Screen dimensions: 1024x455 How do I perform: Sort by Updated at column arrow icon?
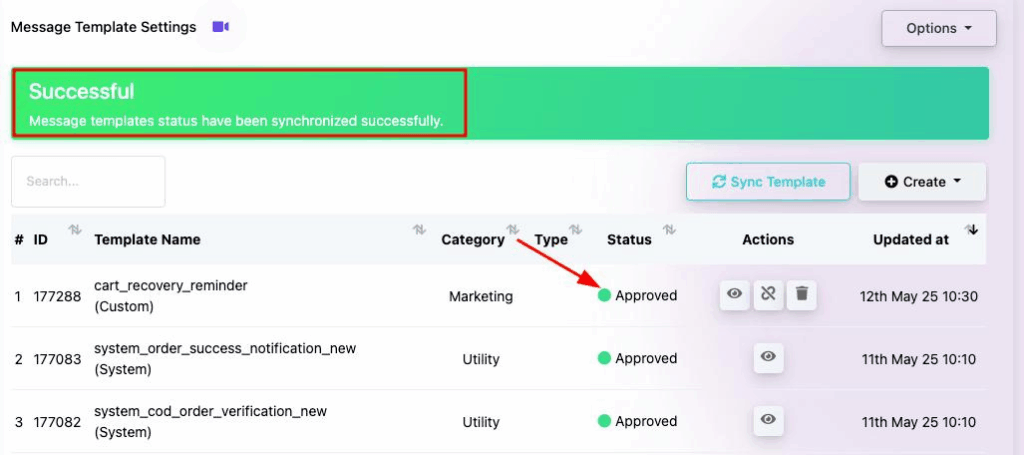971,231
